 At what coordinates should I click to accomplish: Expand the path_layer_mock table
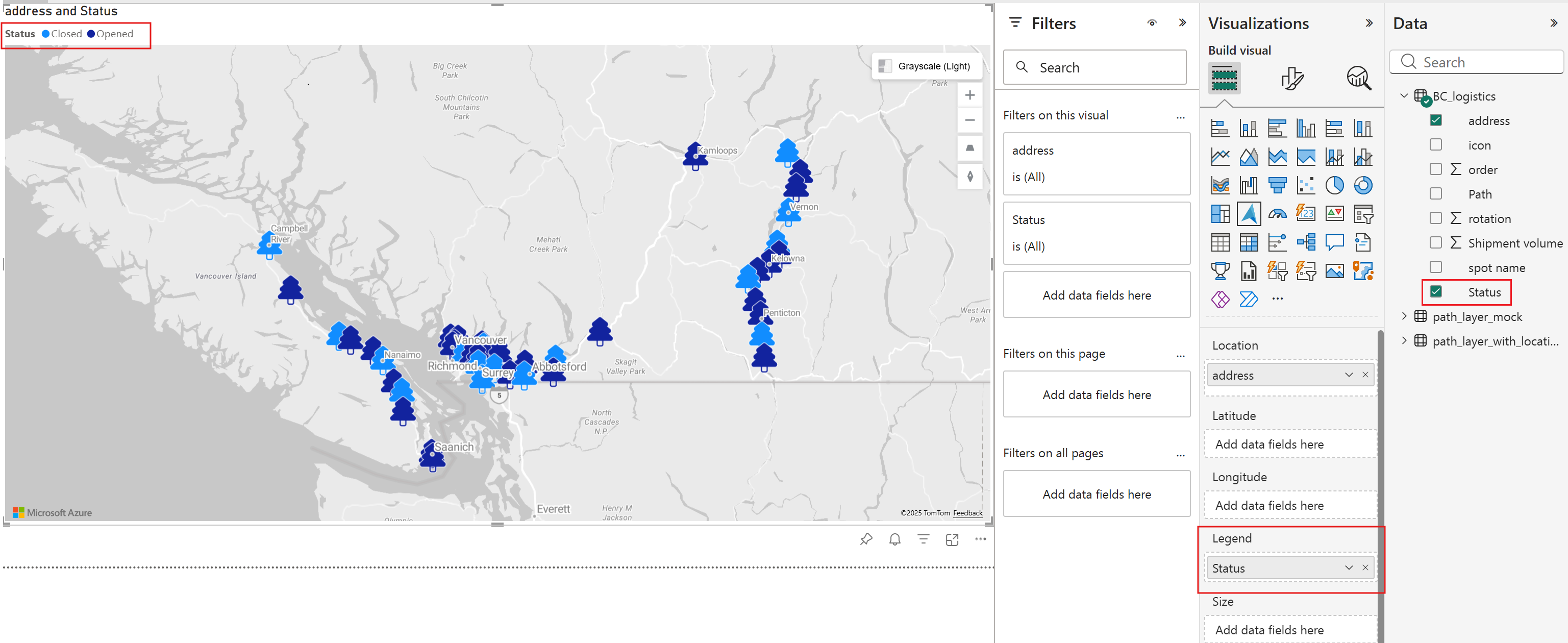click(x=1404, y=315)
